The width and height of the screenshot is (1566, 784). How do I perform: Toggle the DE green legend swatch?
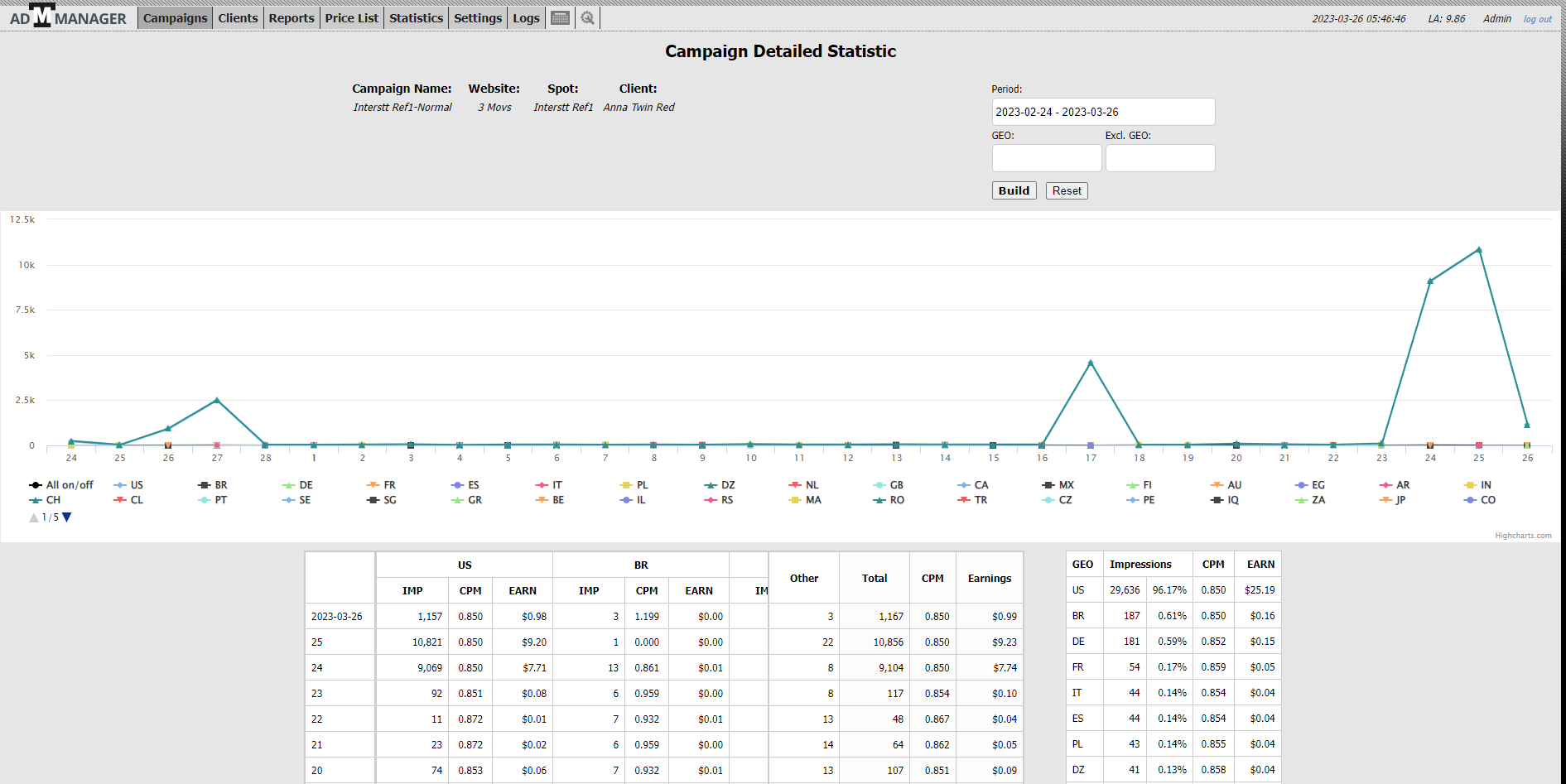289,485
